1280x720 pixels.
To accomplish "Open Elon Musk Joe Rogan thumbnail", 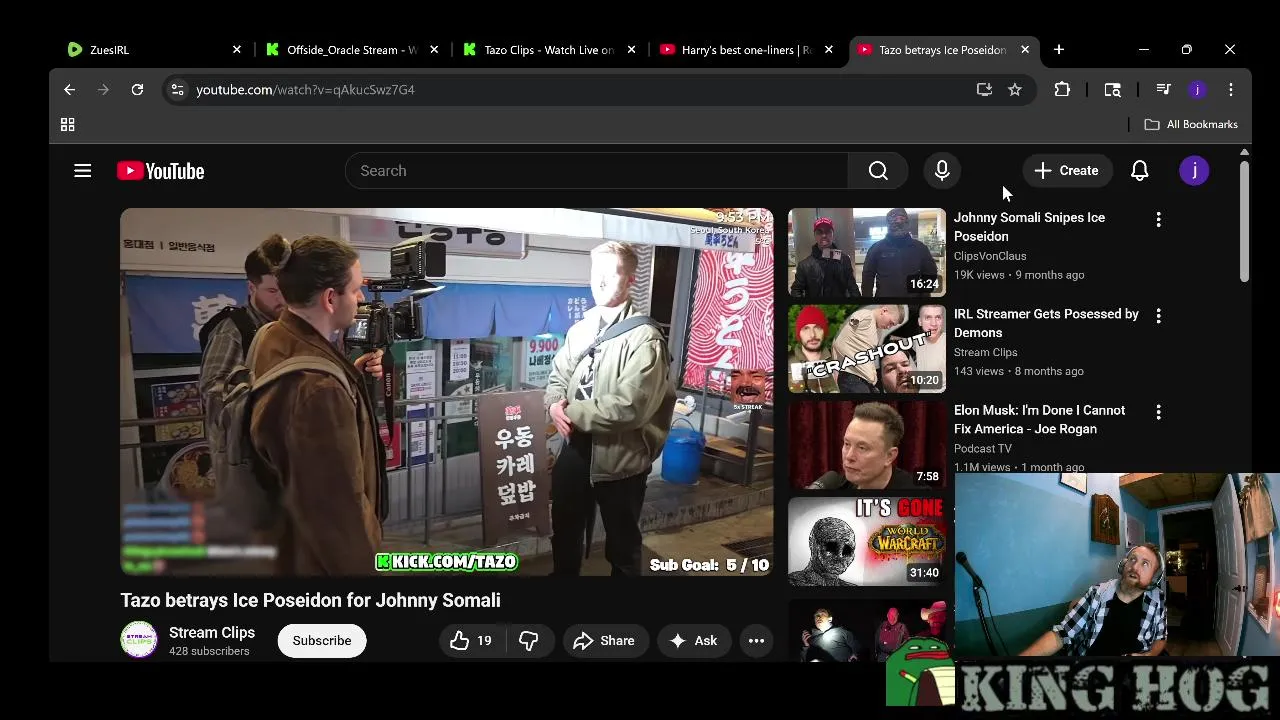I will [x=867, y=445].
